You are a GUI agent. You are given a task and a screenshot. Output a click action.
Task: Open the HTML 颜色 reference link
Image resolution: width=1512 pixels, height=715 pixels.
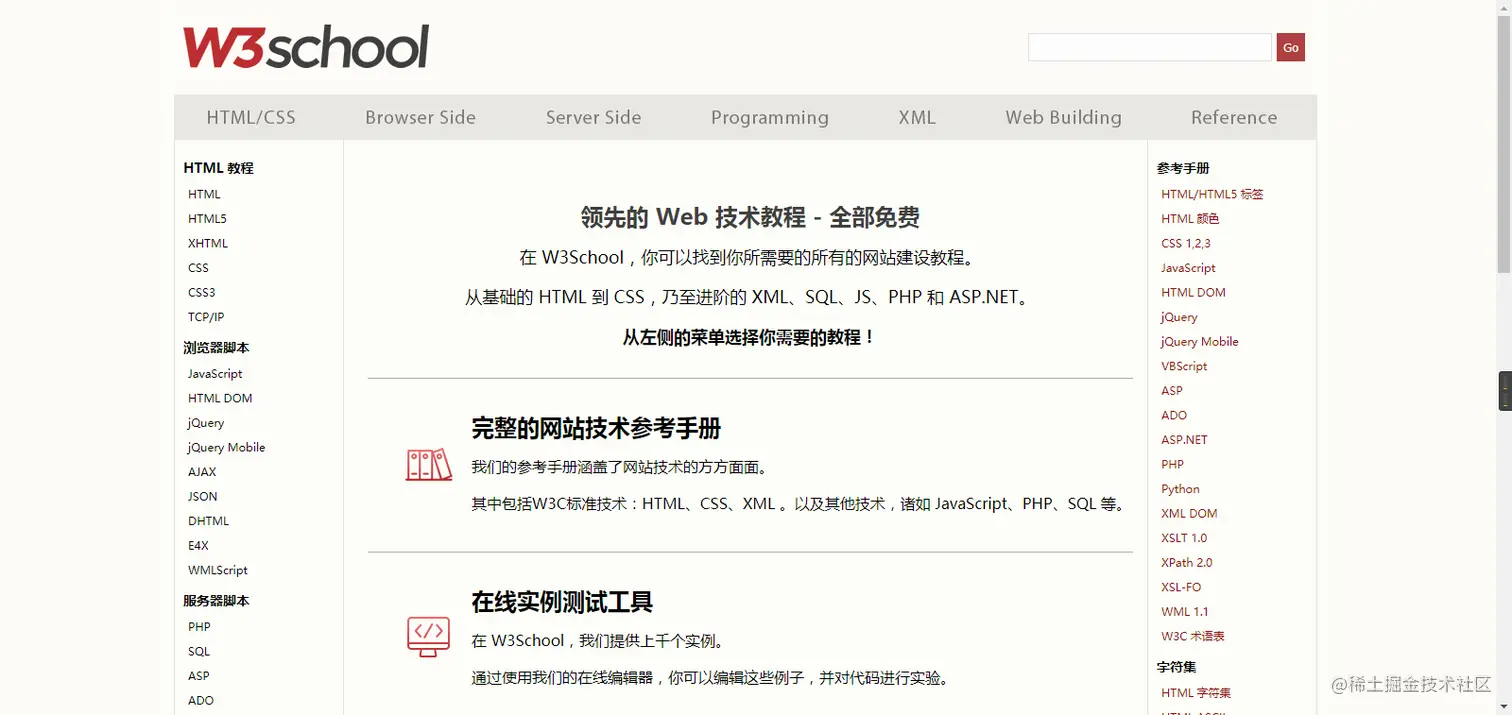[x=1190, y=218]
